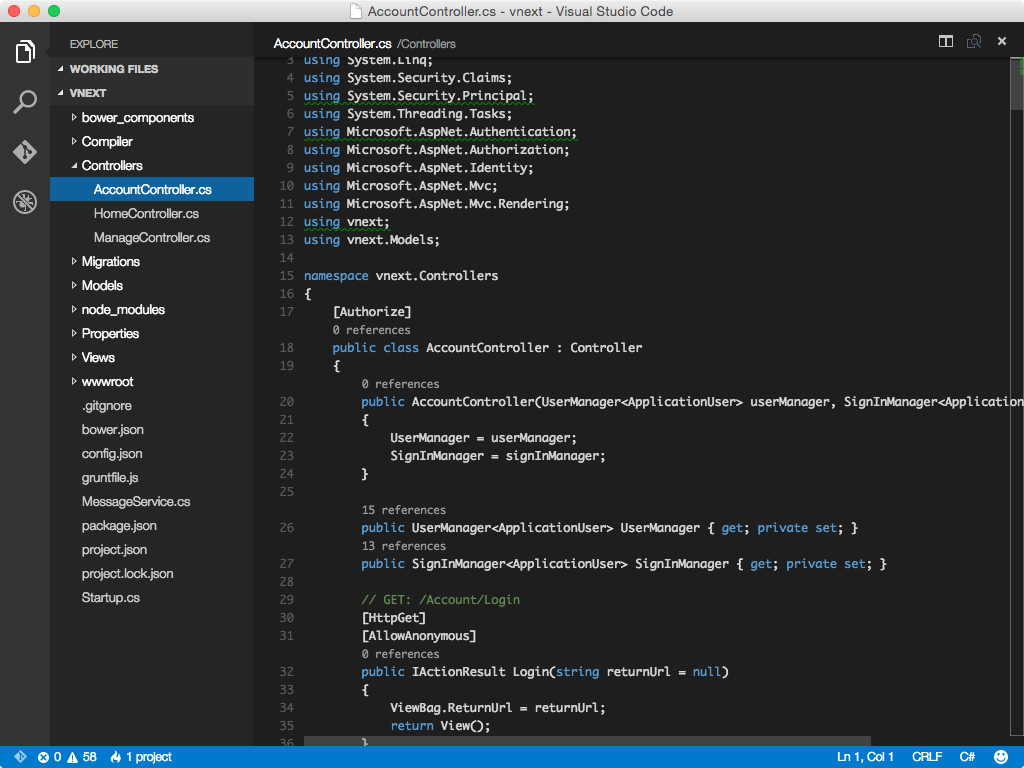Open MessageService.cs file
Viewport: 1024px width, 768px height.
tap(152, 502)
